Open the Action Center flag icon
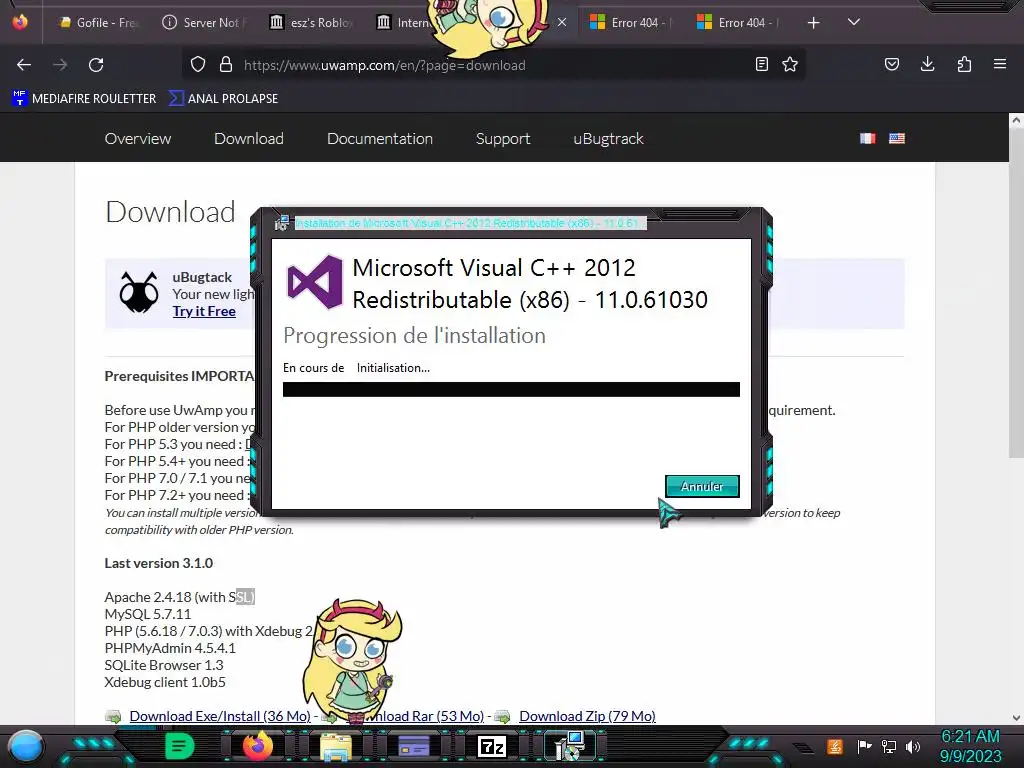Viewport: 1024px width, 768px height. point(864,746)
